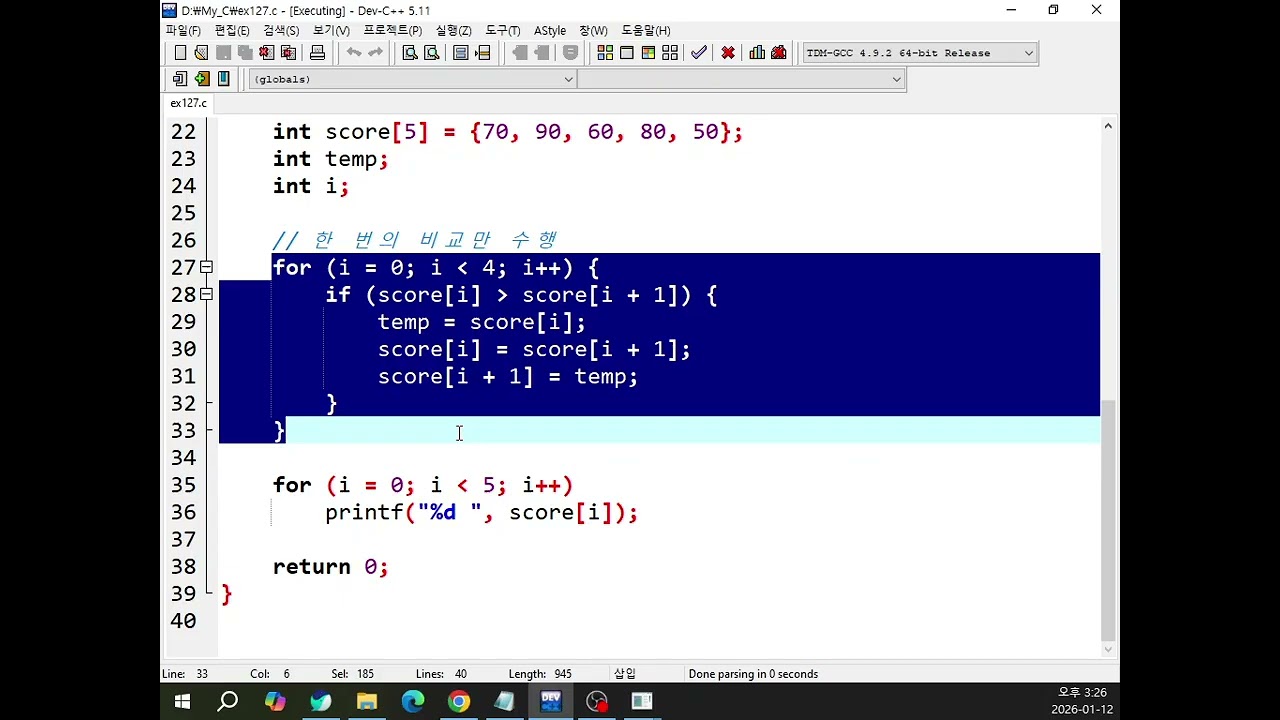Click the Compile & Run icon
The width and height of the screenshot is (1280, 720).
(648, 53)
